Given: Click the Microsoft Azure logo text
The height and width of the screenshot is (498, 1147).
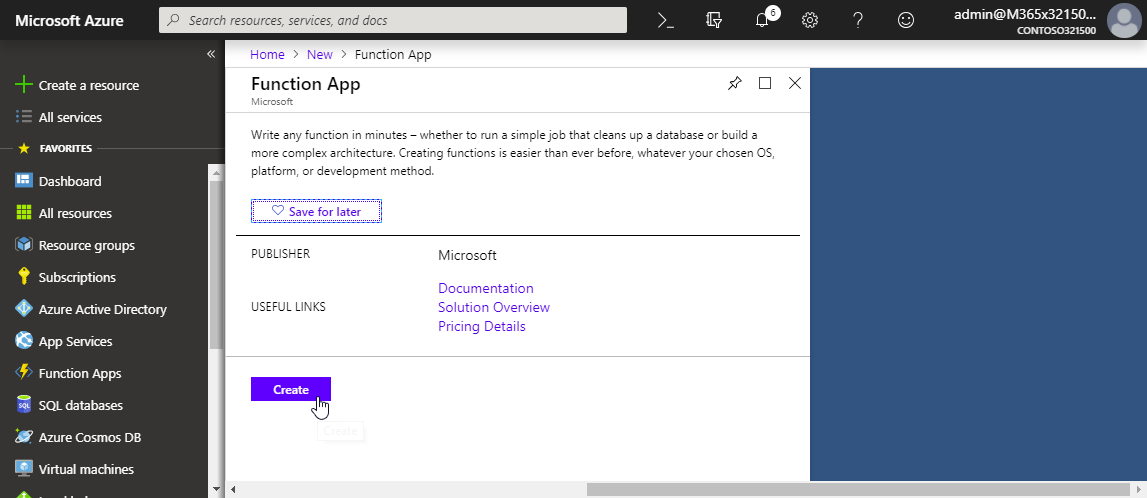Looking at the screenshot, I should pyautogui.click(x=69, y=20).
